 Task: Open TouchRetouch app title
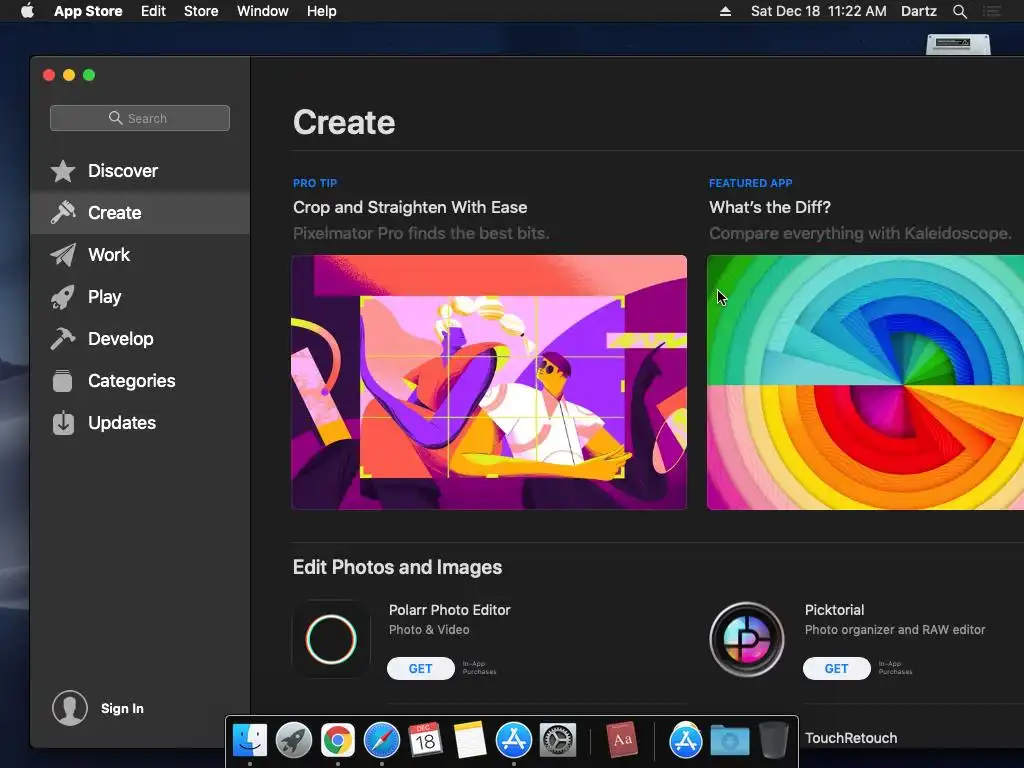pos(851,738)
